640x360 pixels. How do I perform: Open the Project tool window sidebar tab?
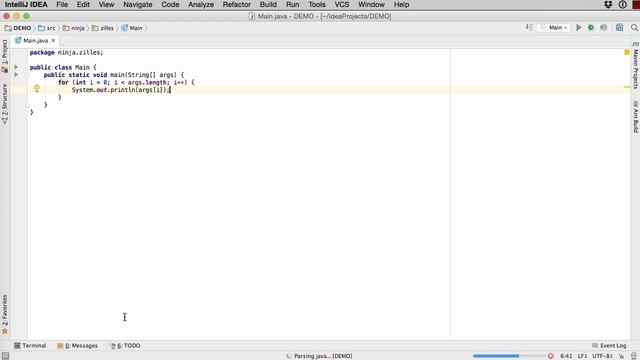coord(4,56)
